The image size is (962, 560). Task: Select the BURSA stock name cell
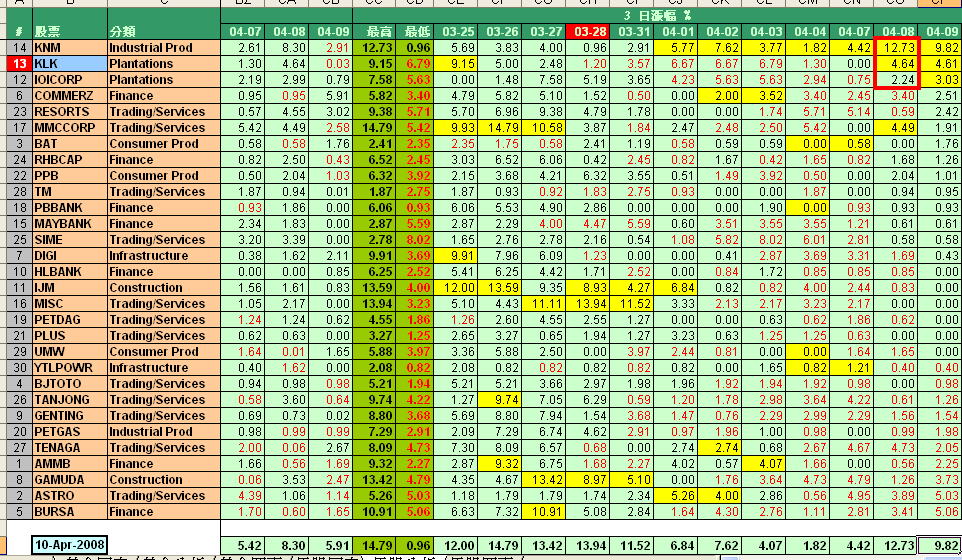click(68, 512)
